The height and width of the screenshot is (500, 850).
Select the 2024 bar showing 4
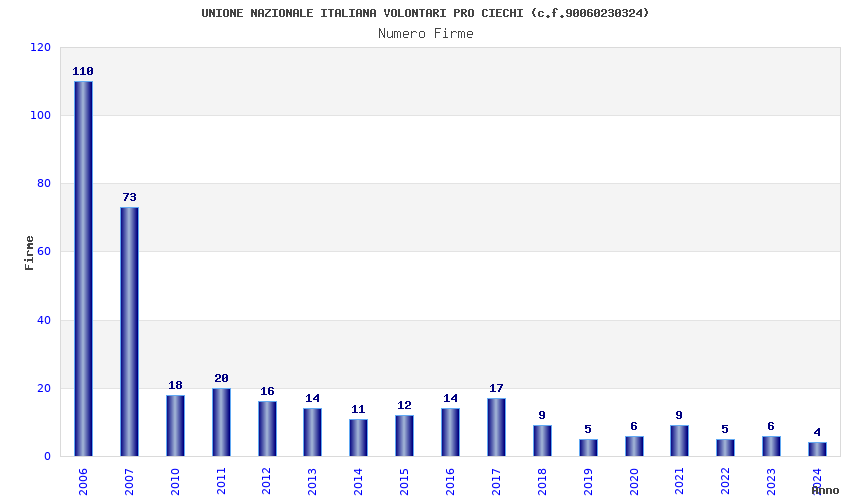(817, 450)
